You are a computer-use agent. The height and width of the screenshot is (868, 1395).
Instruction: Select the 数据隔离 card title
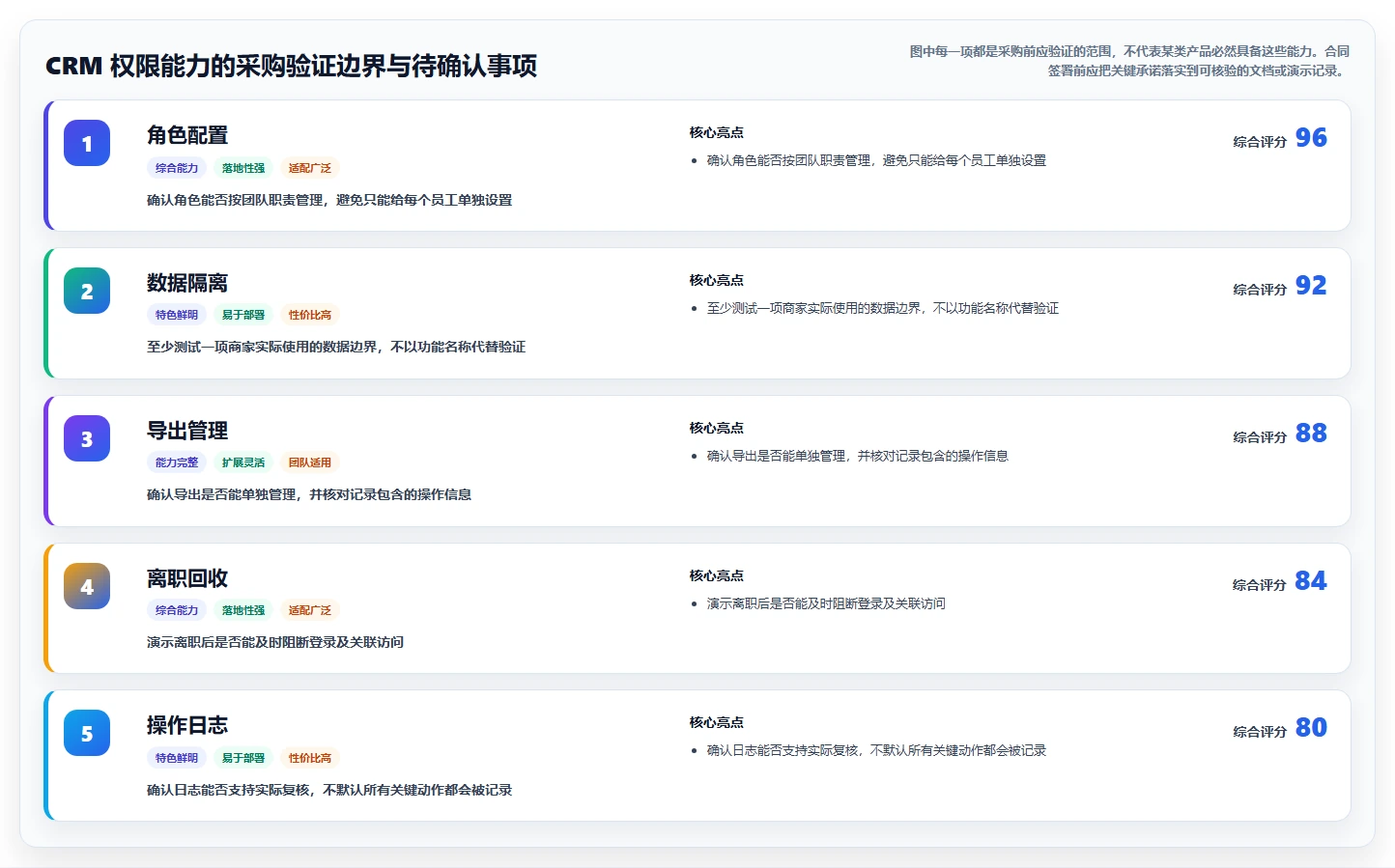187,283
